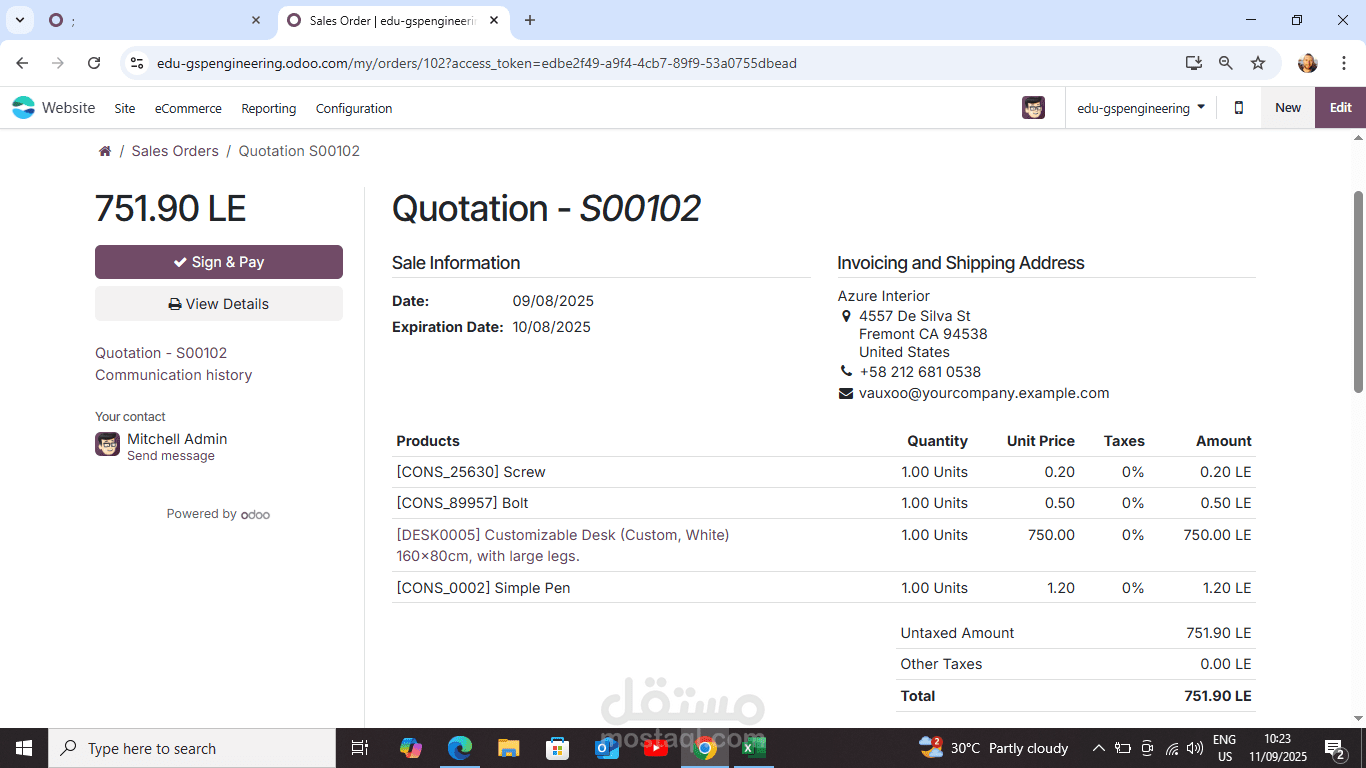Toggle the mobile preview icon

click(x=1239, y=108)
